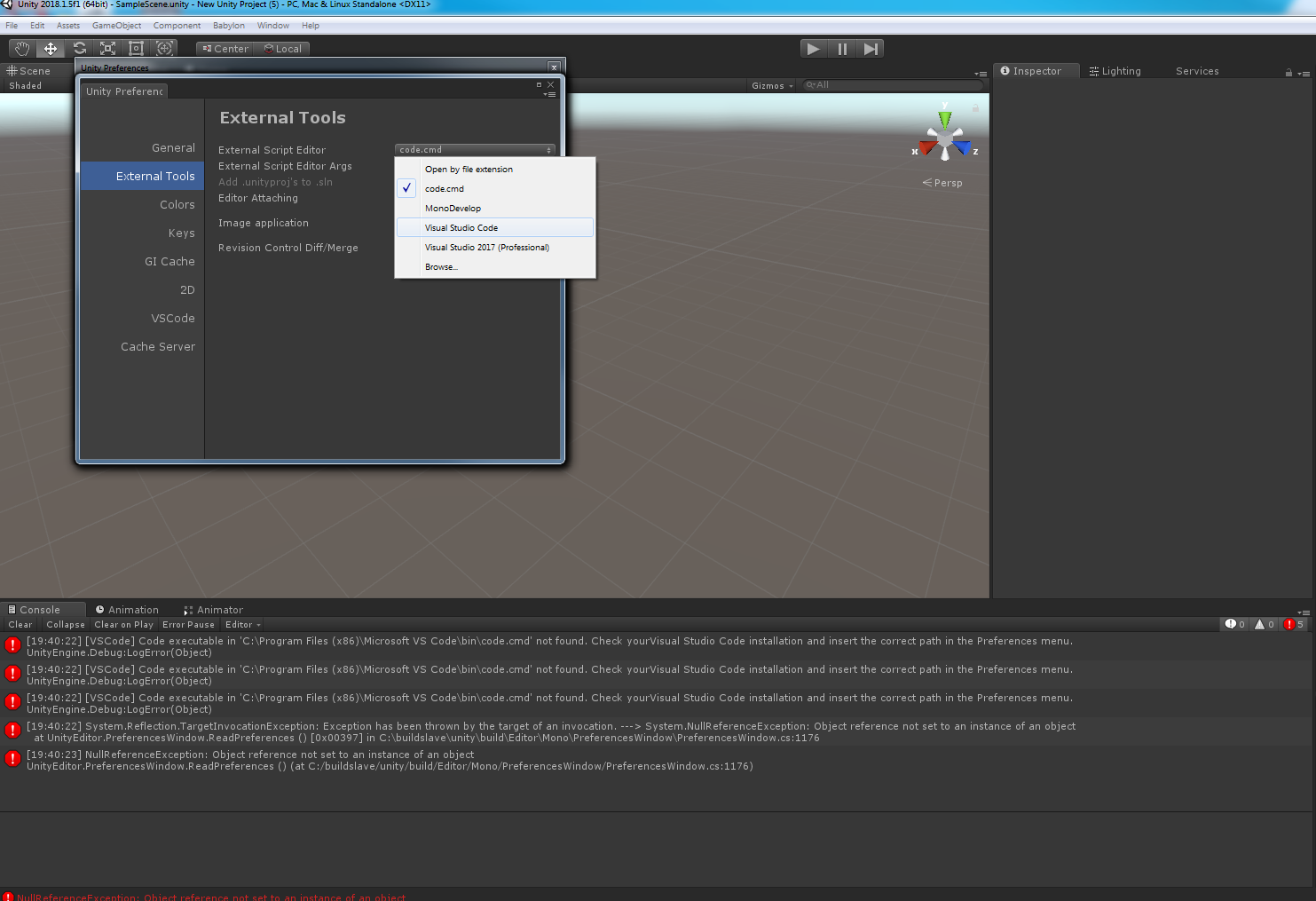The width and height of the screenshot is (1316, 901).
Task: Click the console Clear button
Action: 20,625
